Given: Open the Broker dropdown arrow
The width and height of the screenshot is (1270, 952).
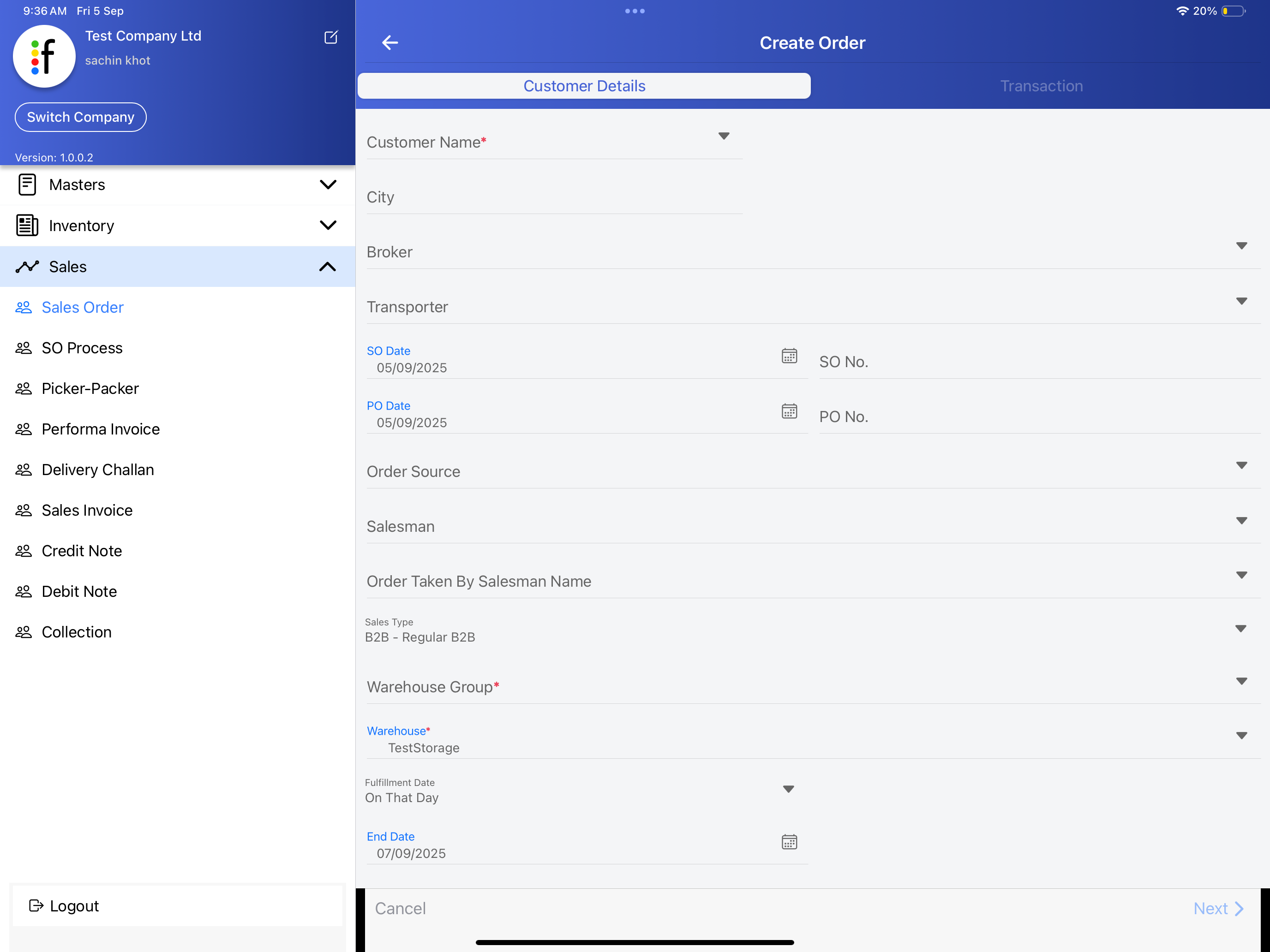Looking at the screenshot, I should 1241,245.
